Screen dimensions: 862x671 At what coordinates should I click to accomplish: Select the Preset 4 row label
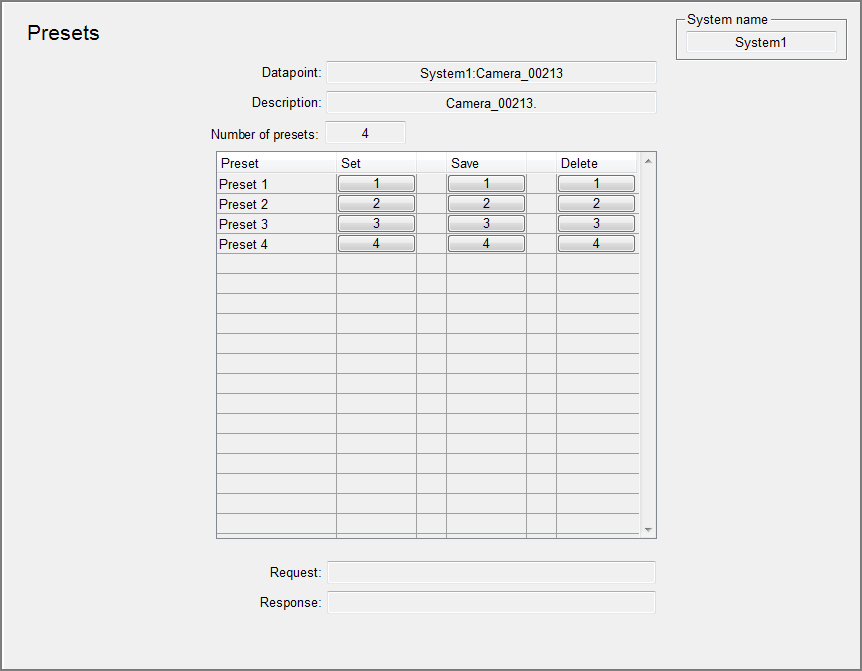[x=243, y=245]
